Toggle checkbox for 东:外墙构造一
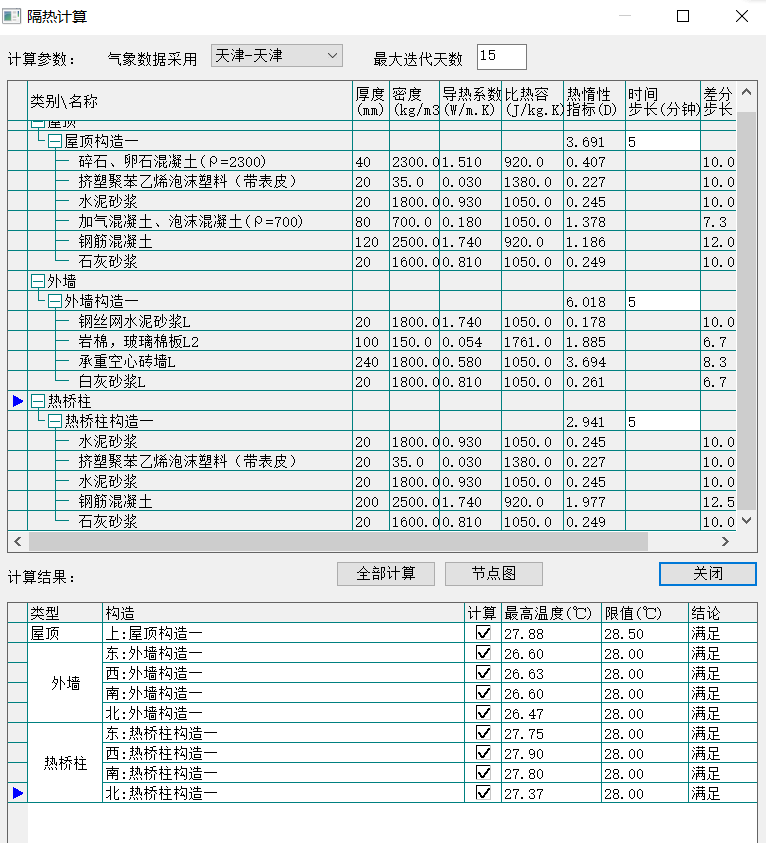The image size is (766, 843). 484,653
